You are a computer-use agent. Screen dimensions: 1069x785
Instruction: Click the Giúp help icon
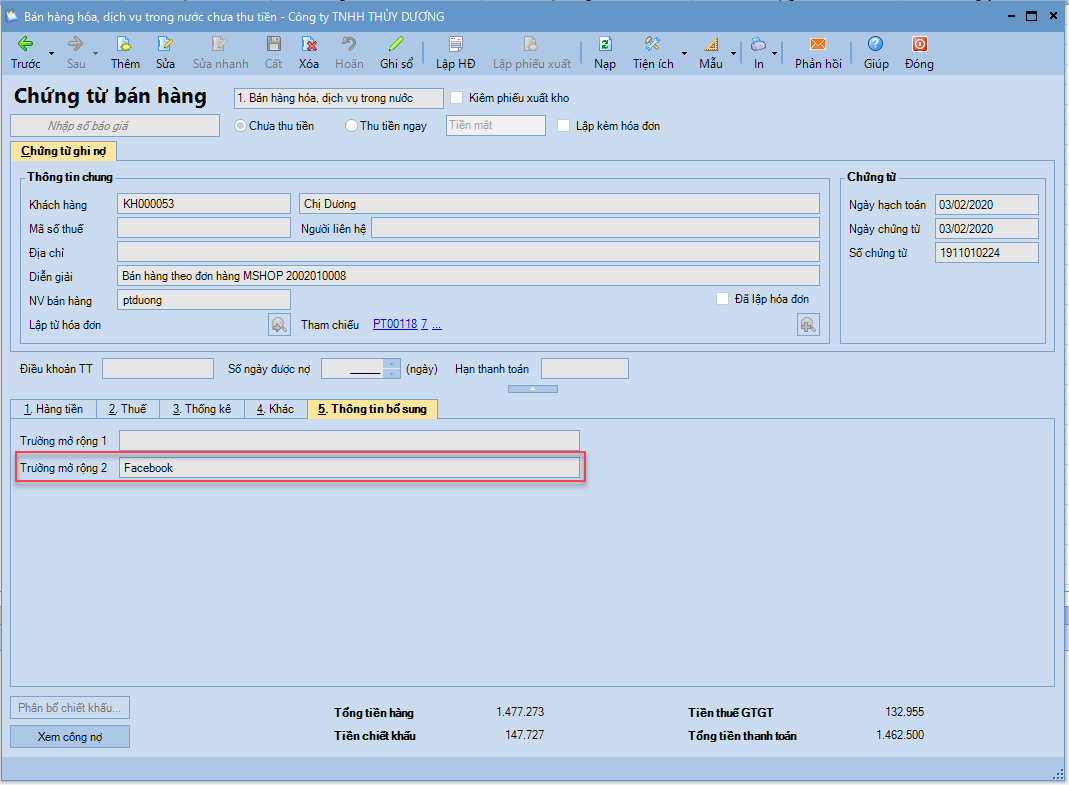pyautogui.click(x=876, y=44)
